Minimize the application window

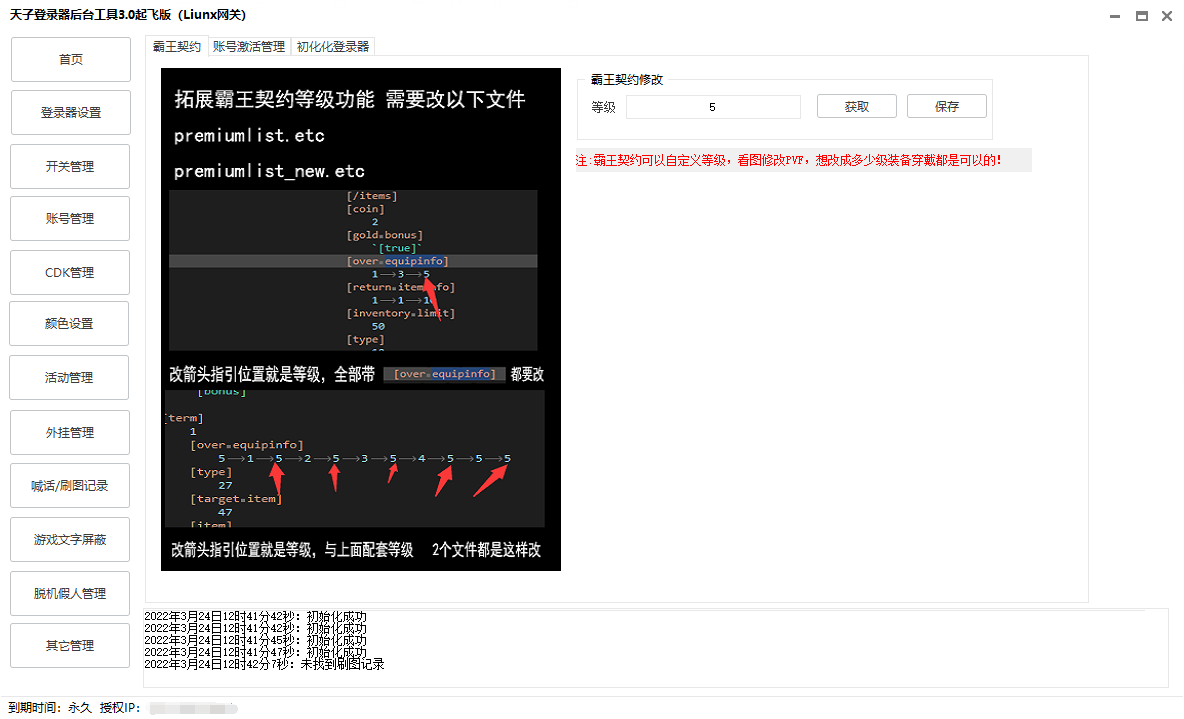1115,16
